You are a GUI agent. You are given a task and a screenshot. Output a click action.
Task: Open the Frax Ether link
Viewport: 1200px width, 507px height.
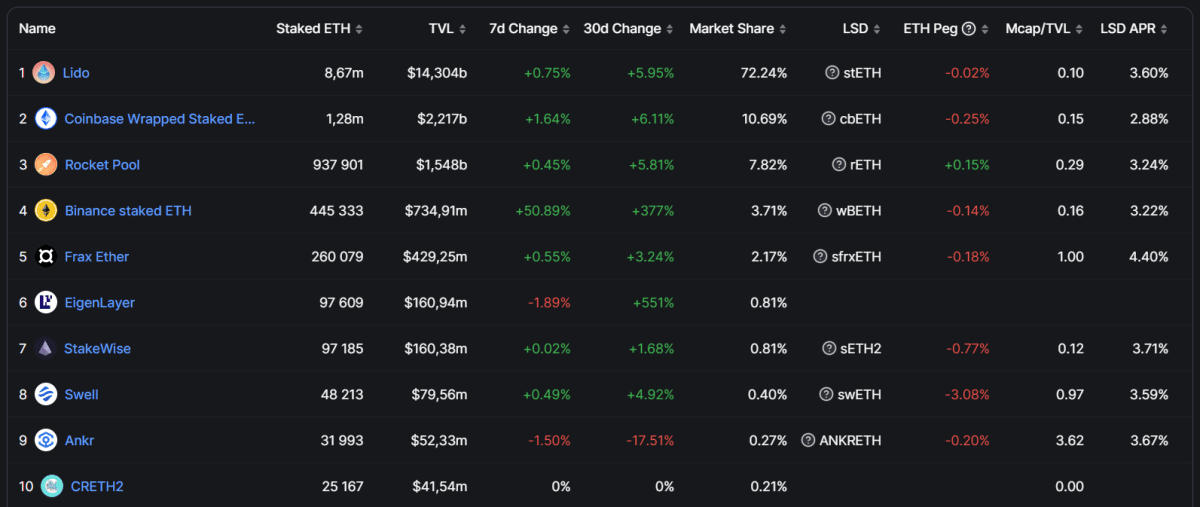coord(97,257)
